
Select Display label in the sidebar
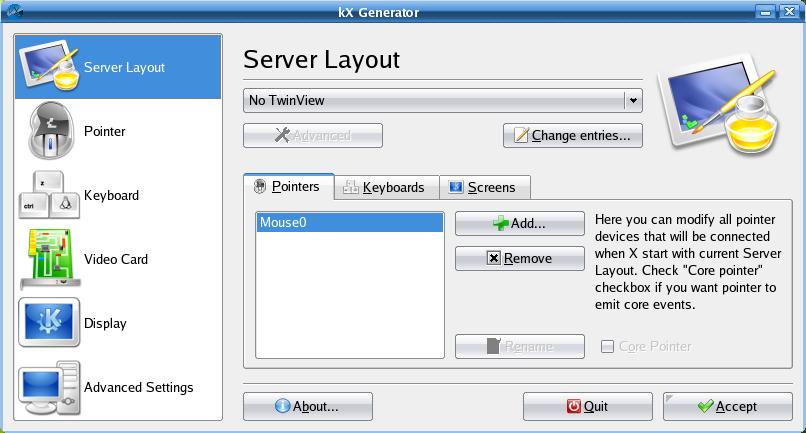pos(105,323)
